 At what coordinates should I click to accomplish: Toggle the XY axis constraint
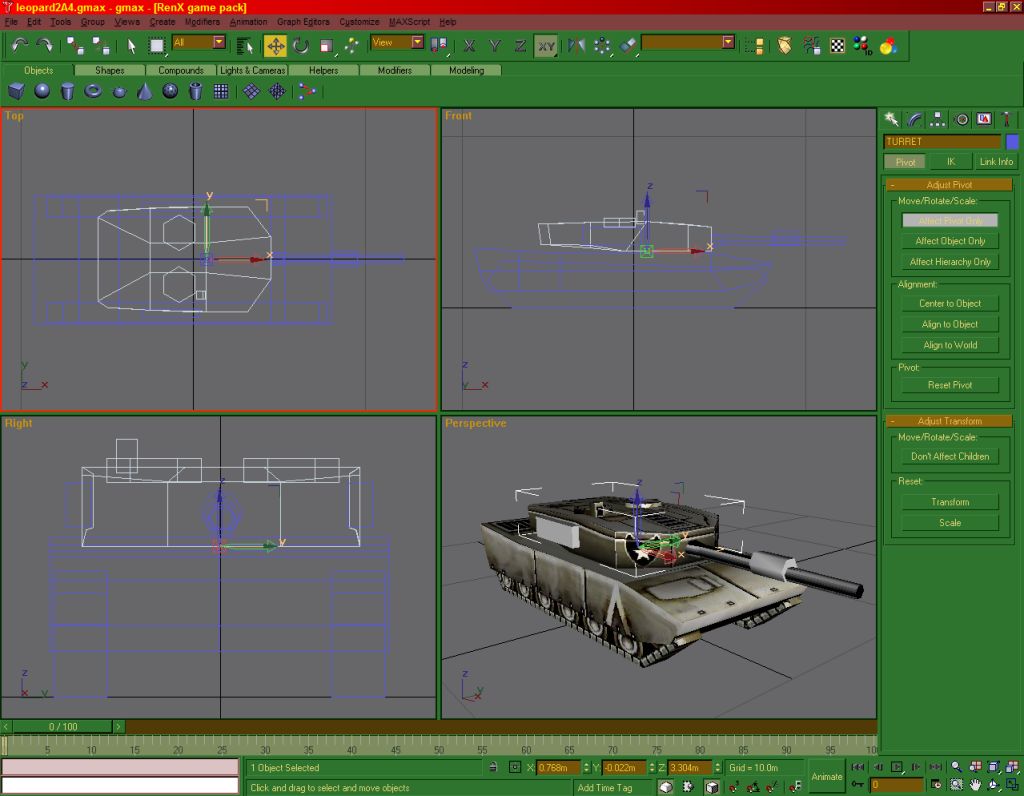[545, 45]
